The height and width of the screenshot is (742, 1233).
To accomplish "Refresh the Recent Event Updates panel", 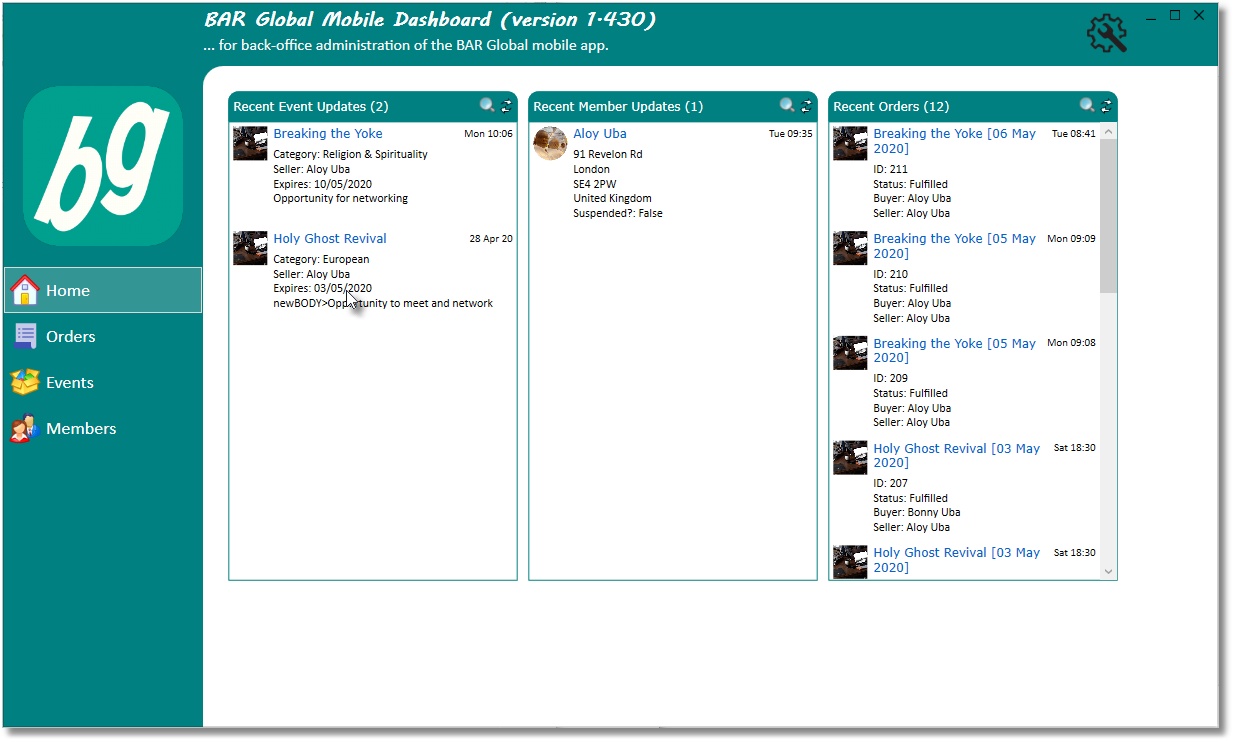I will point(506,104).
